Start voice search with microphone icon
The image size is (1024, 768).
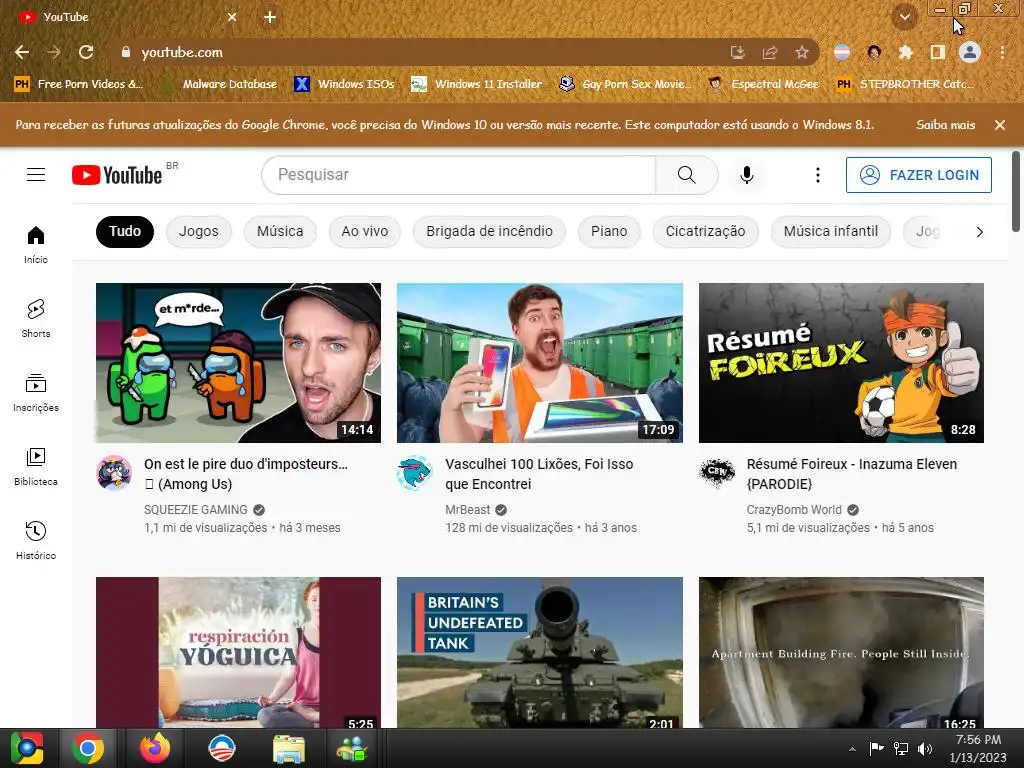(746, 174)
